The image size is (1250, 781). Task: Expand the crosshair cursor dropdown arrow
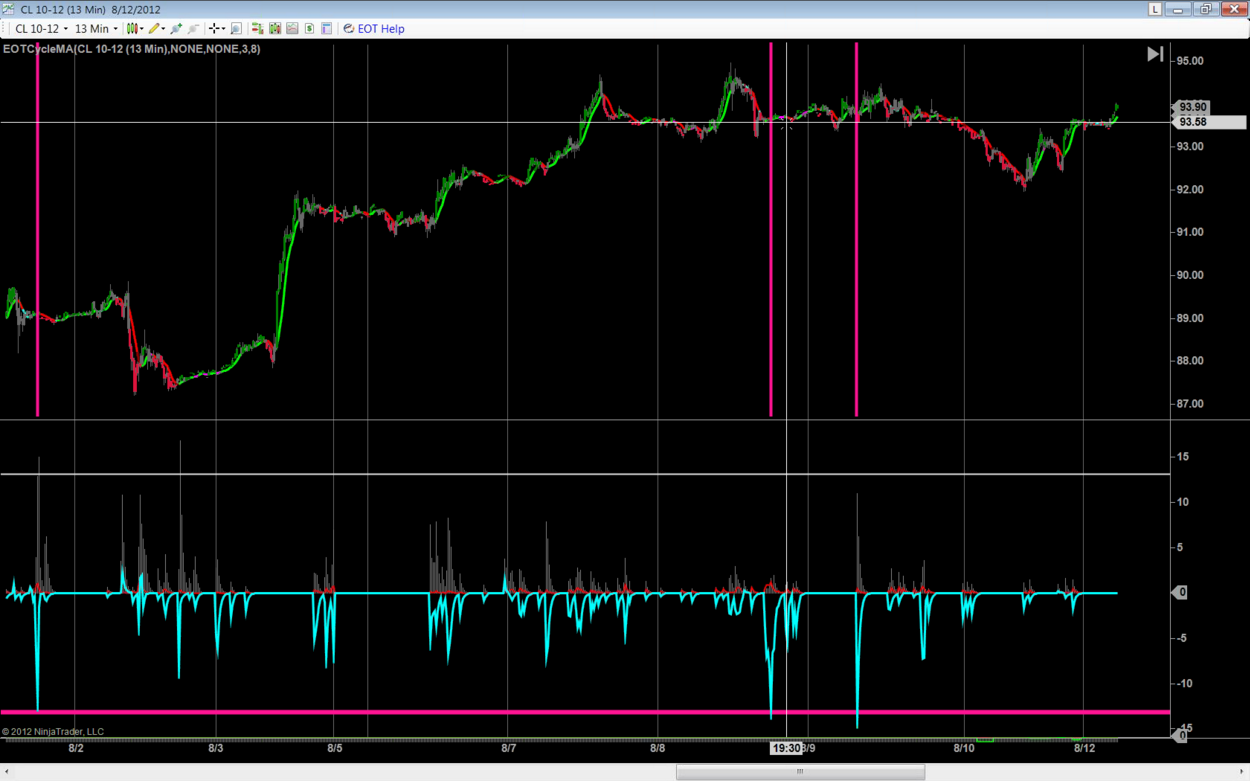[224, 29]
